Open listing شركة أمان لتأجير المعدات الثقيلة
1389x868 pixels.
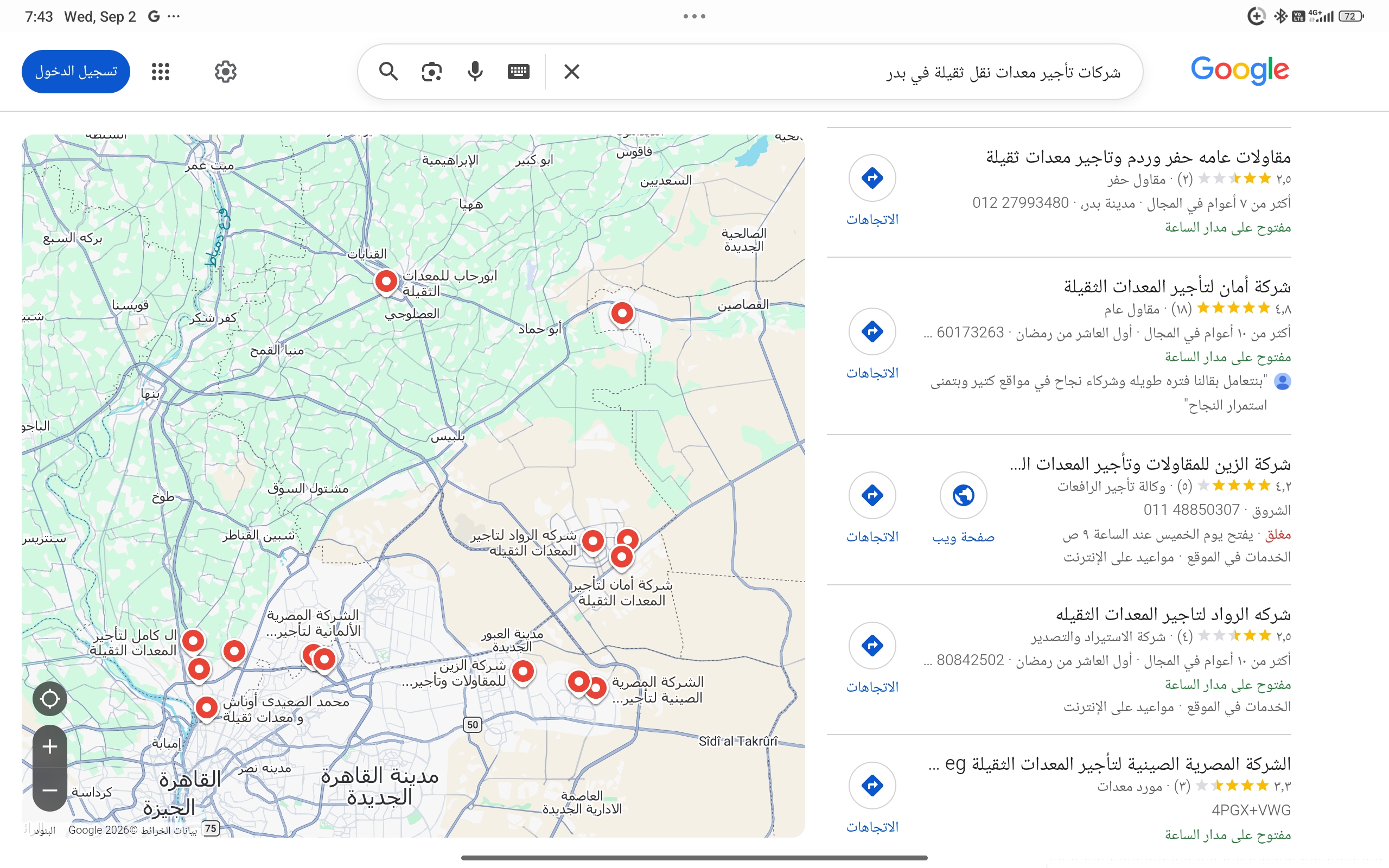[x=1177, y=286]
